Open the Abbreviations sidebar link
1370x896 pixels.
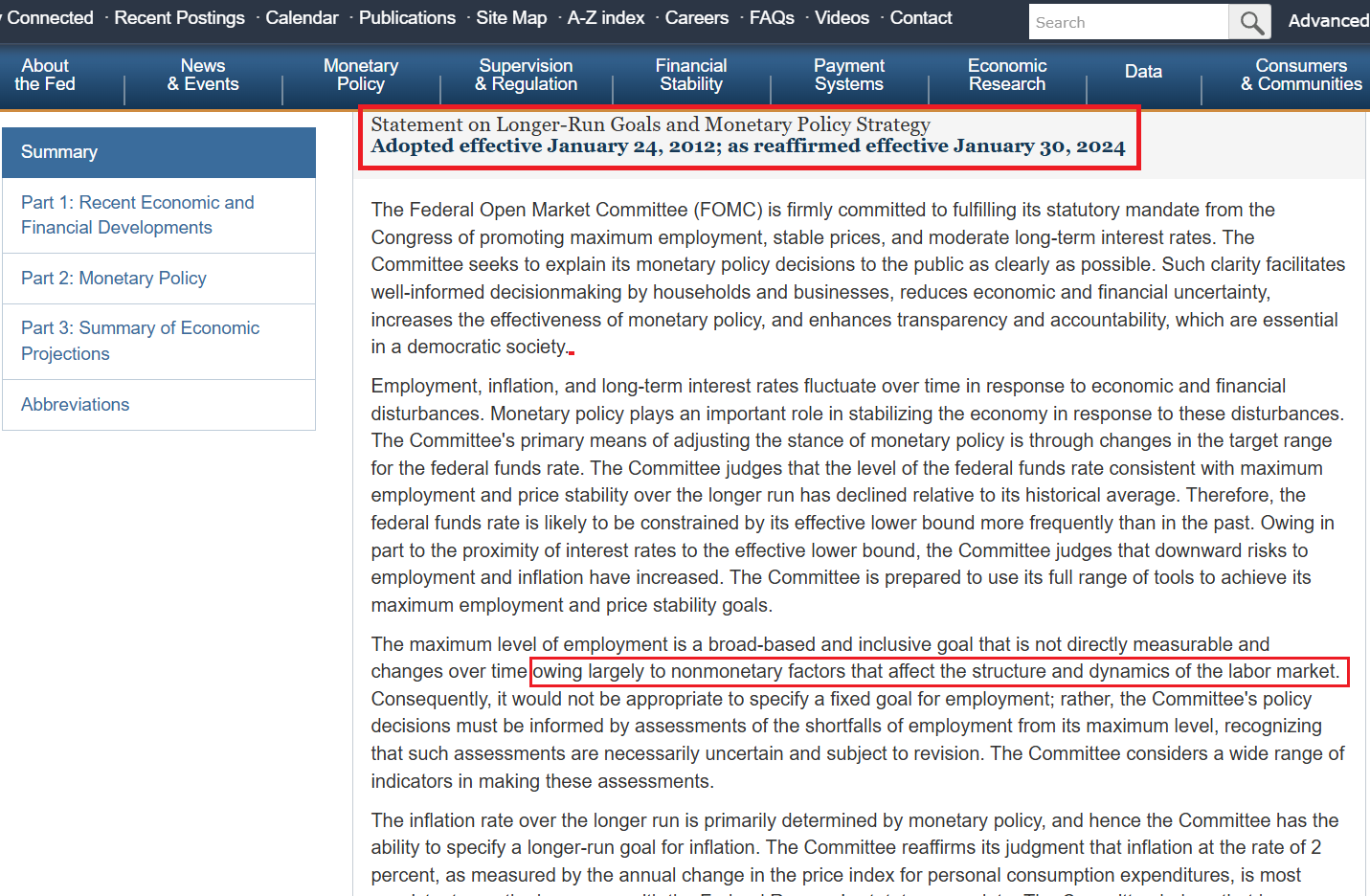point(159,405)
